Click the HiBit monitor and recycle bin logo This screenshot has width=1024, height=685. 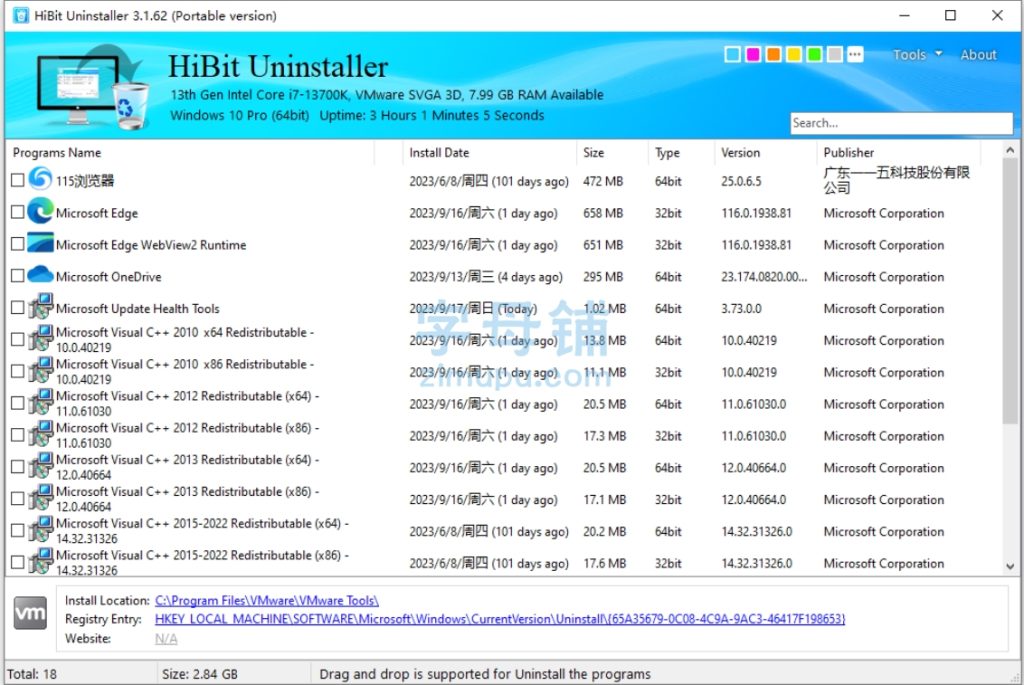[91, 86]
